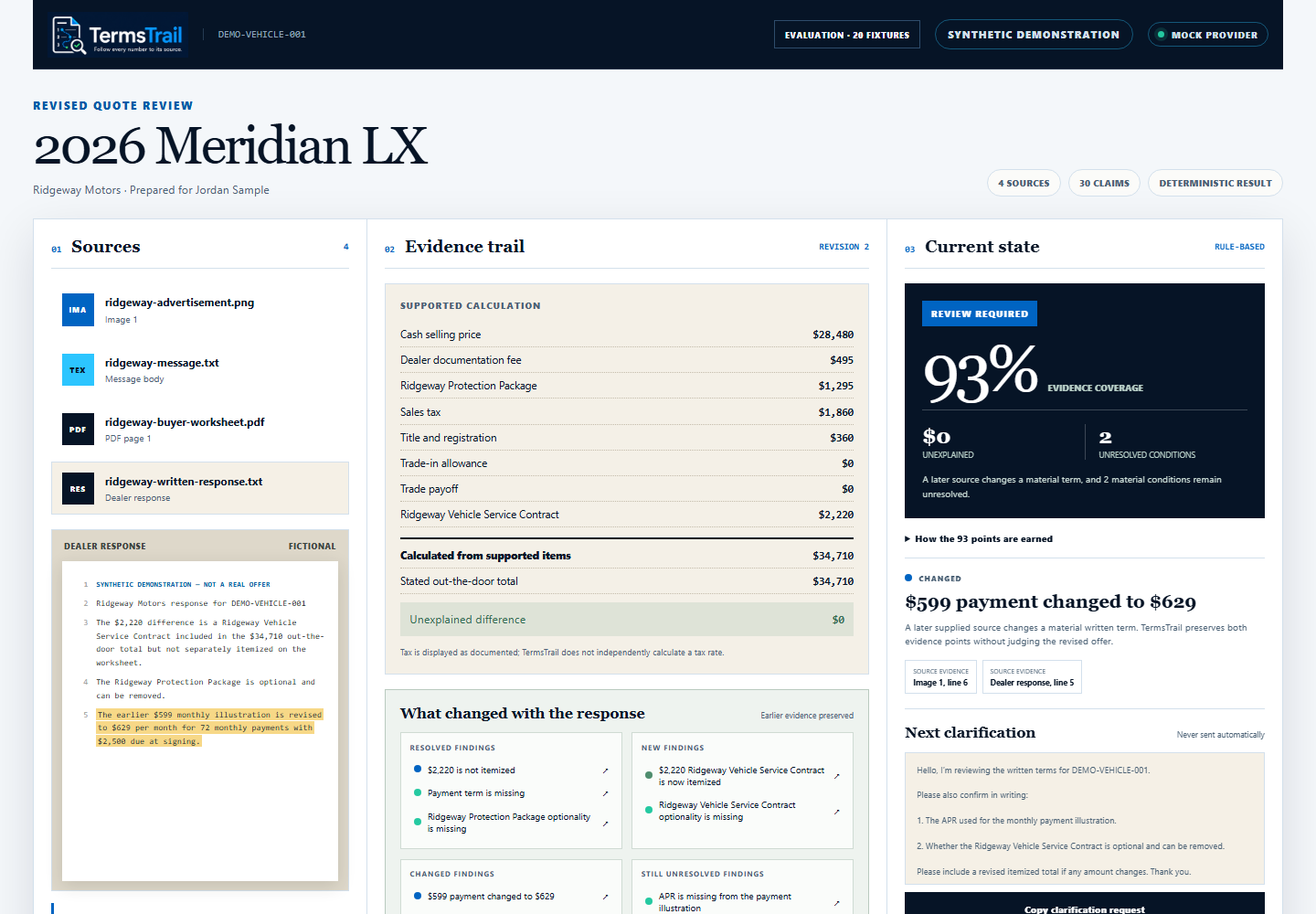Click the '30 Claims' chip
1316x914 pixels.
(1104, 183)
